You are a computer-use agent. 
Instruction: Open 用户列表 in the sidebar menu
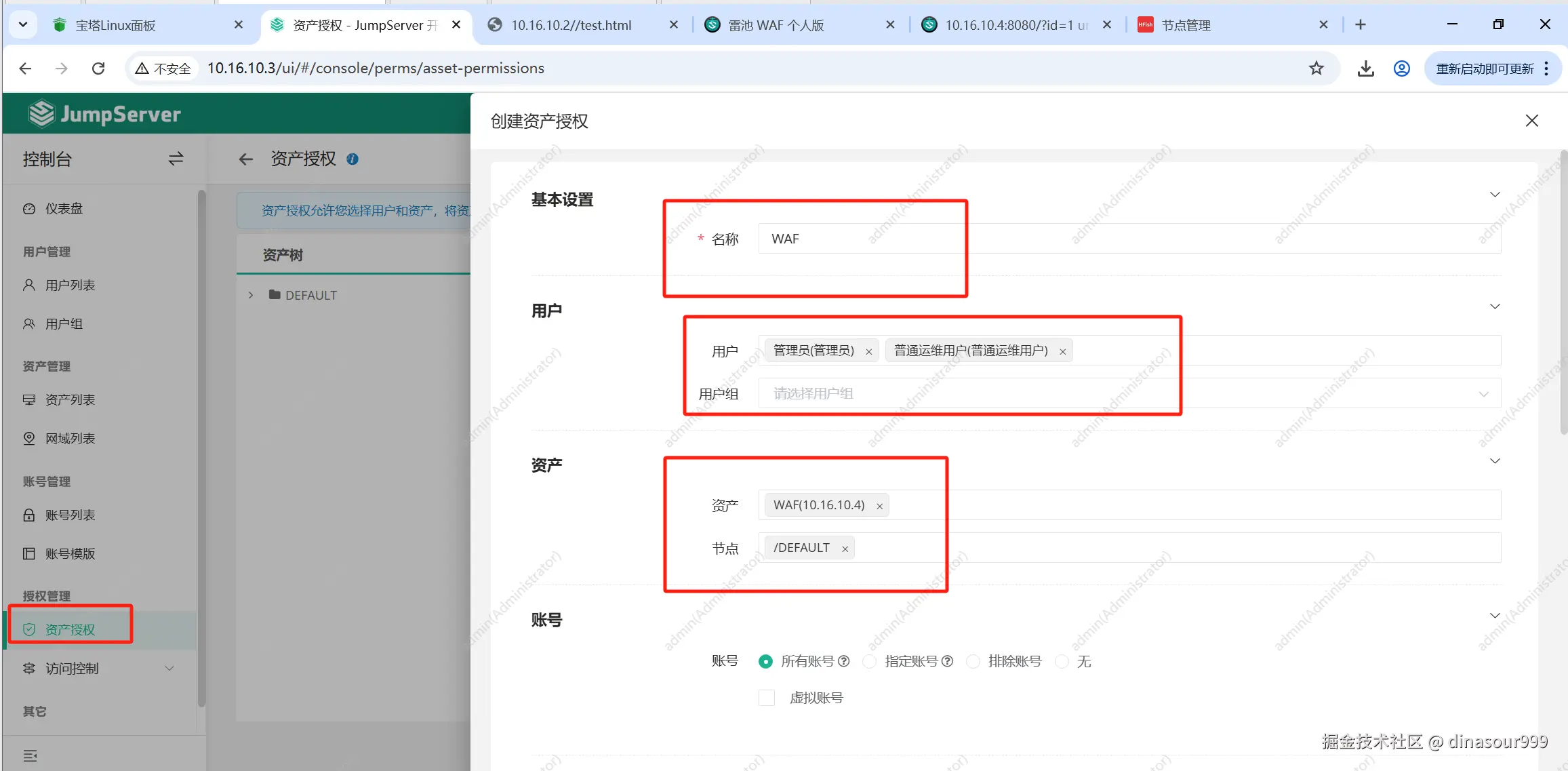[70, 285]
